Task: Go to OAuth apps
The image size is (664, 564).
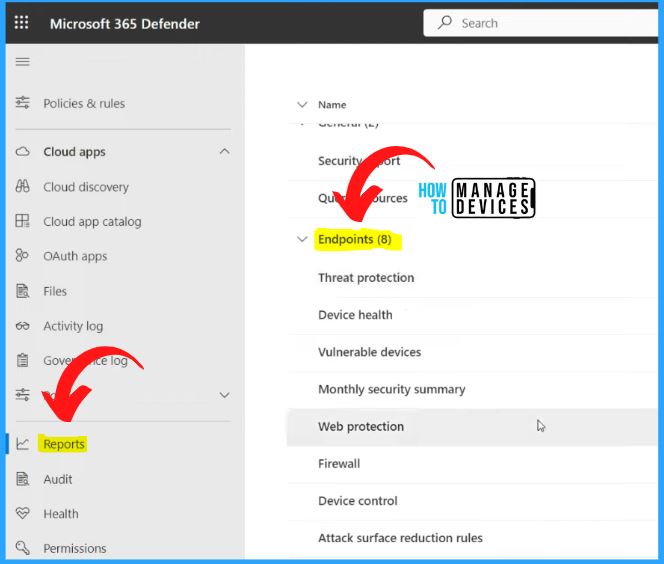Action: point(75,256)
